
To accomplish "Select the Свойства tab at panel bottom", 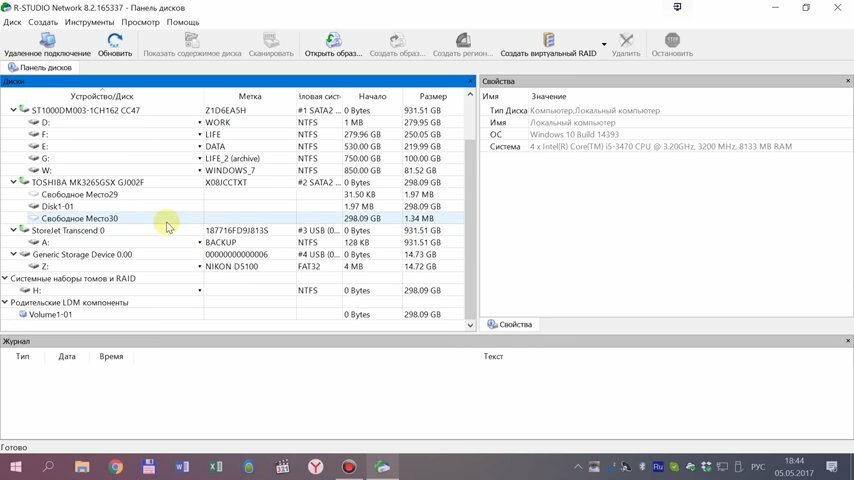I will tap(510, 324).
